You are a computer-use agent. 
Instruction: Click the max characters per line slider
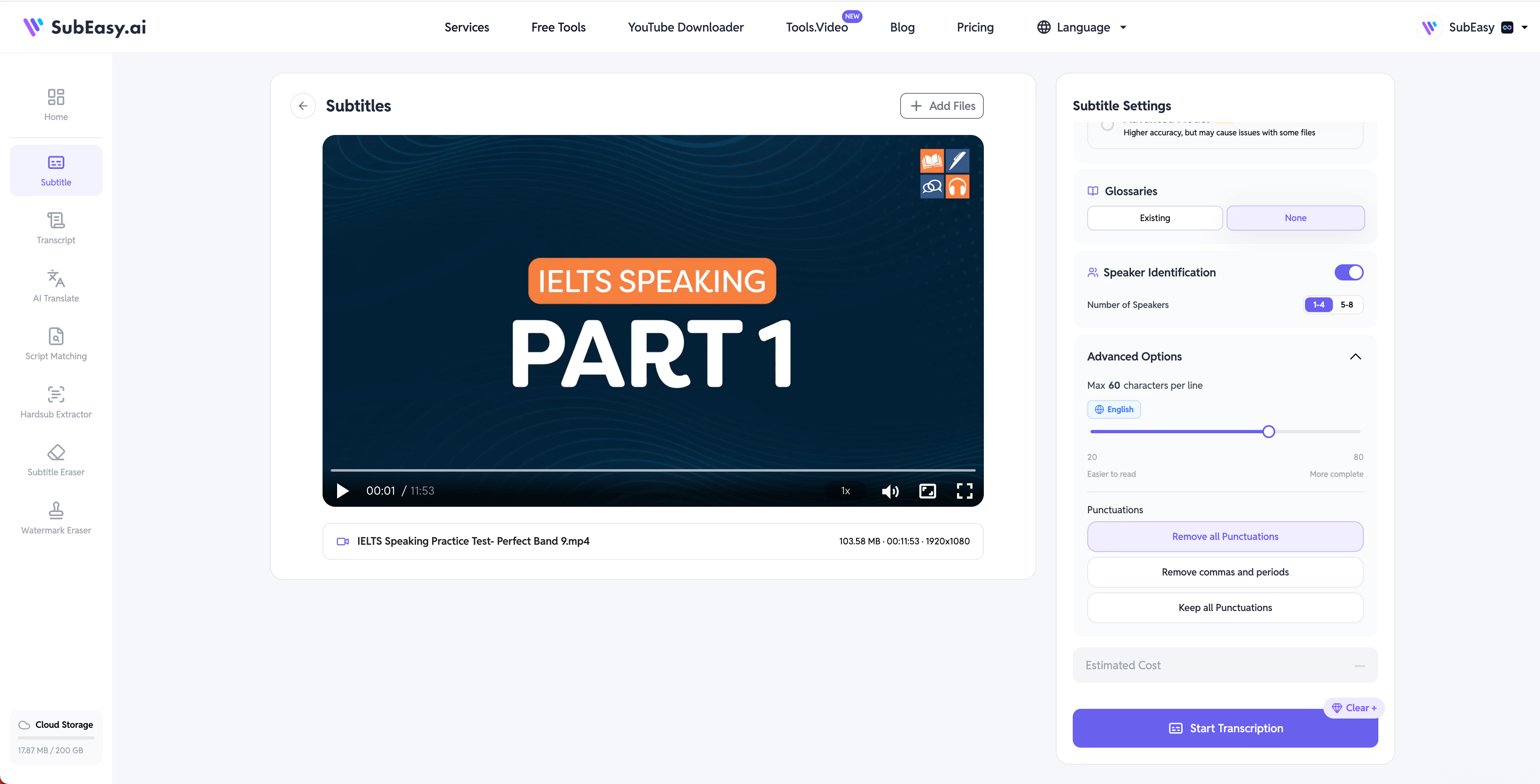click(x=1225, y=432)
